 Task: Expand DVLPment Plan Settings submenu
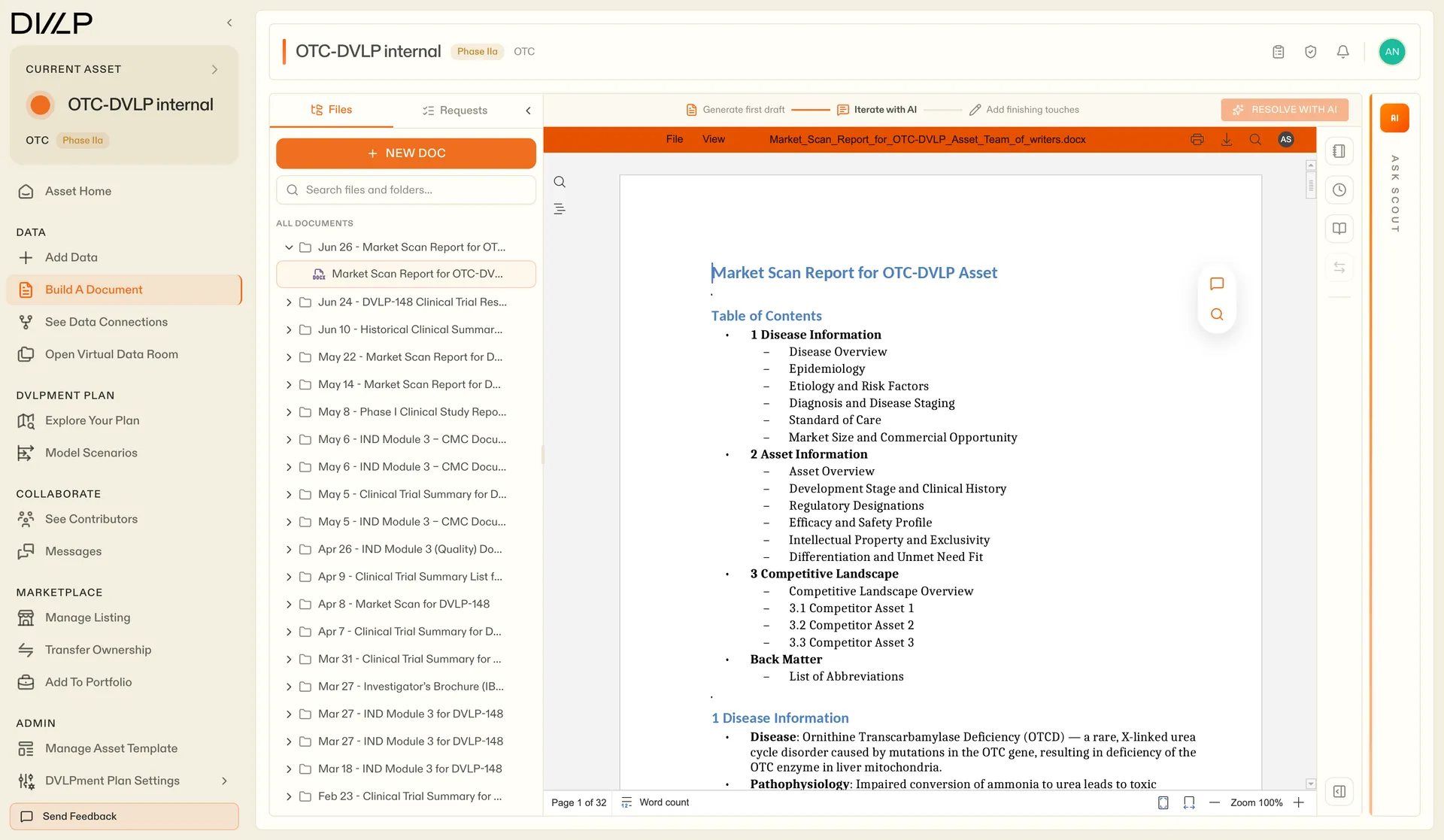tap(223, 781)
